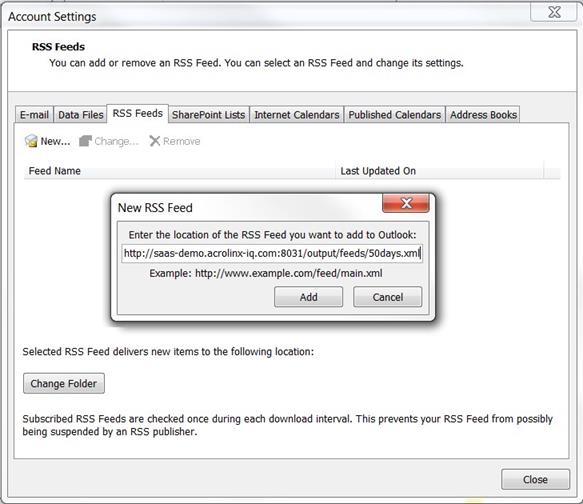Click the Change Folder button
Image resolution: width=583 pixels, height=504 pixels.
pos(64,383)
